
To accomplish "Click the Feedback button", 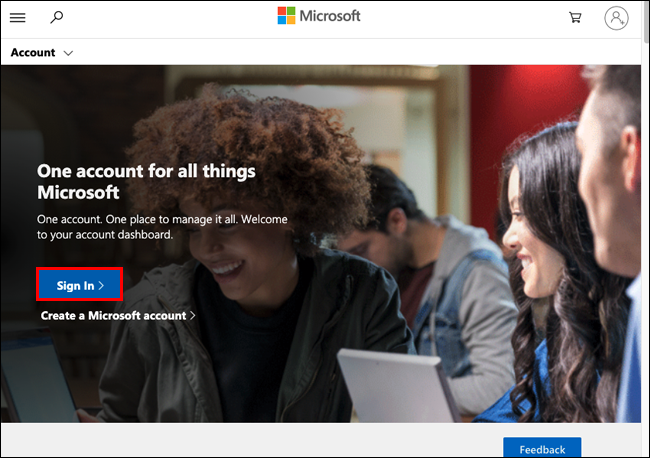I will tap(542, 447).
